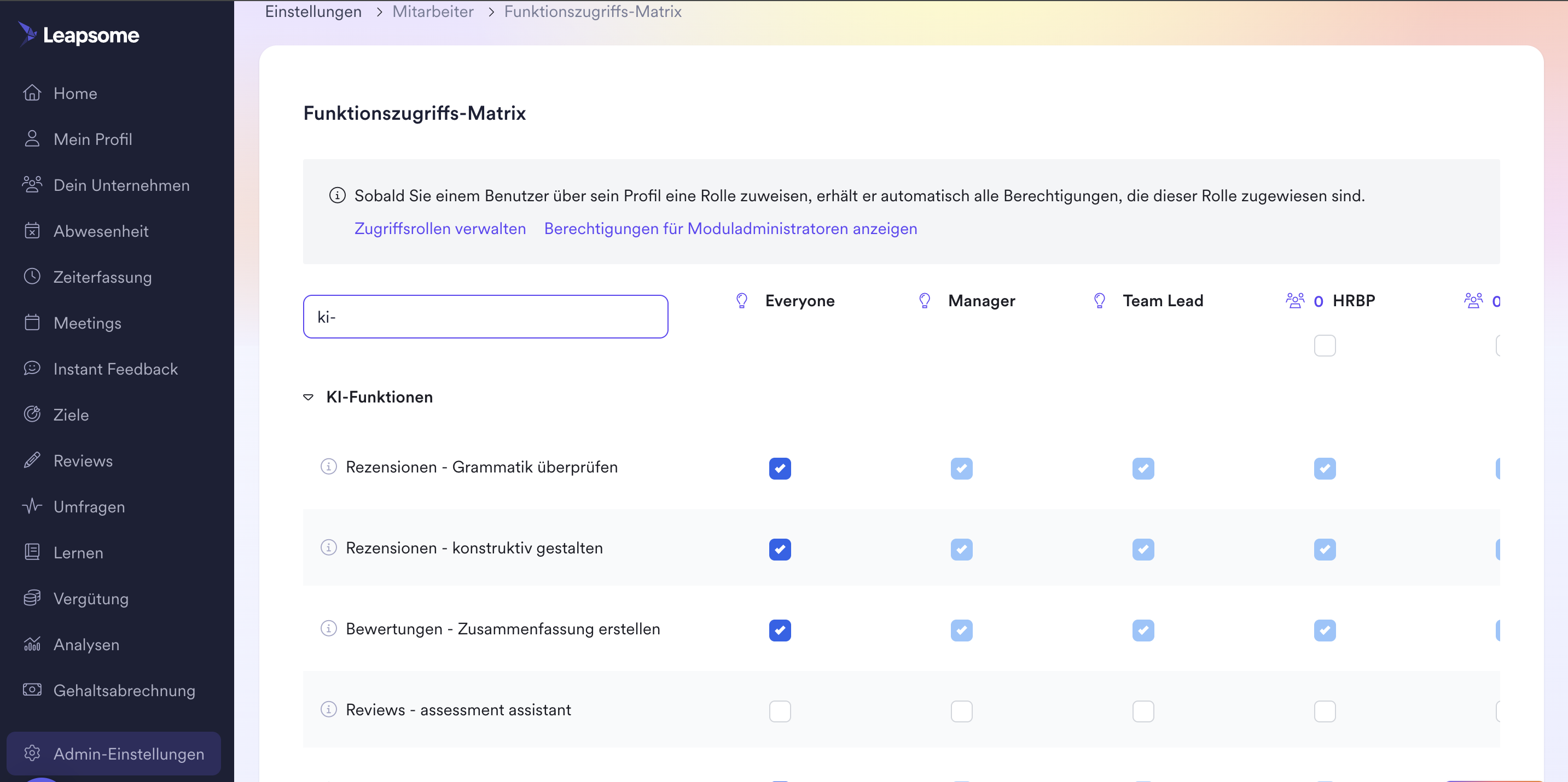This screenshot has height=782, width=1568.
Task: Enable assessment assistant for Manager
Action: coord(961,711)
